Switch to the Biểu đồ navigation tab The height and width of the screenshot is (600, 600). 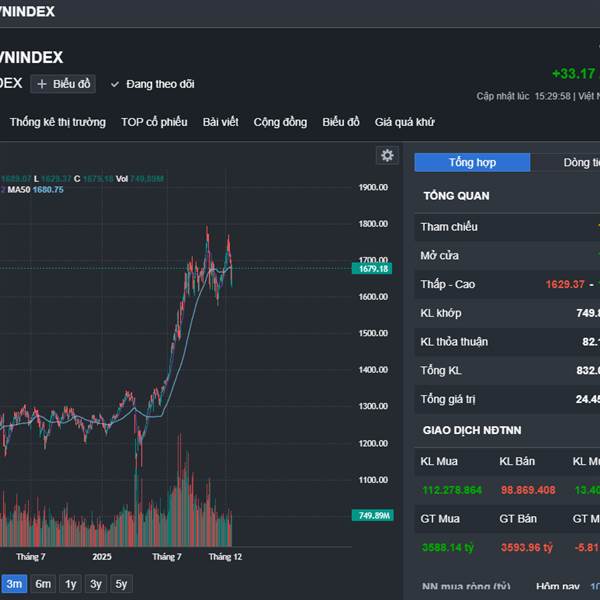coord(340,122)
